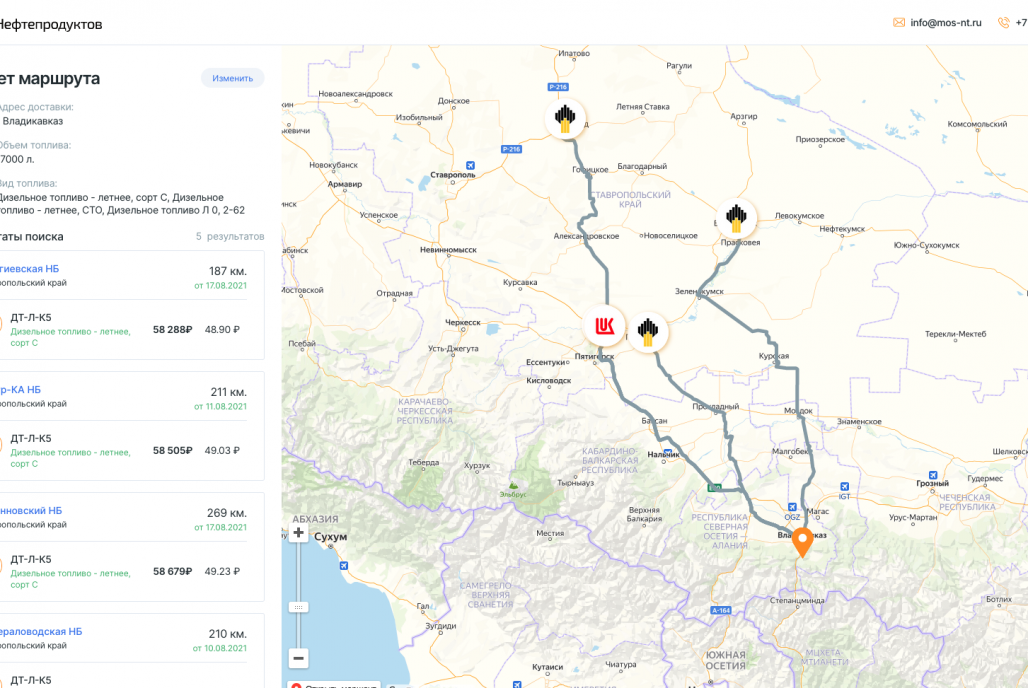
Task: Zoom in the map with plus button
Action: [x=298, y=533]
